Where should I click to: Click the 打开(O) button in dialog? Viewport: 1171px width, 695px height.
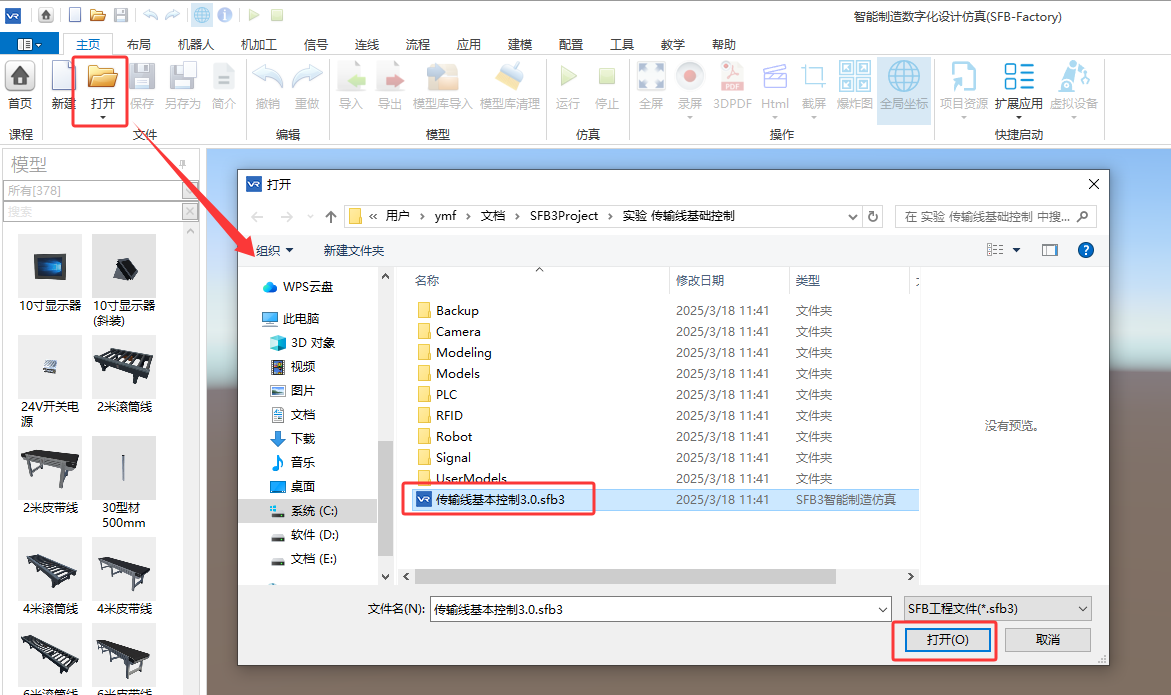948,640
